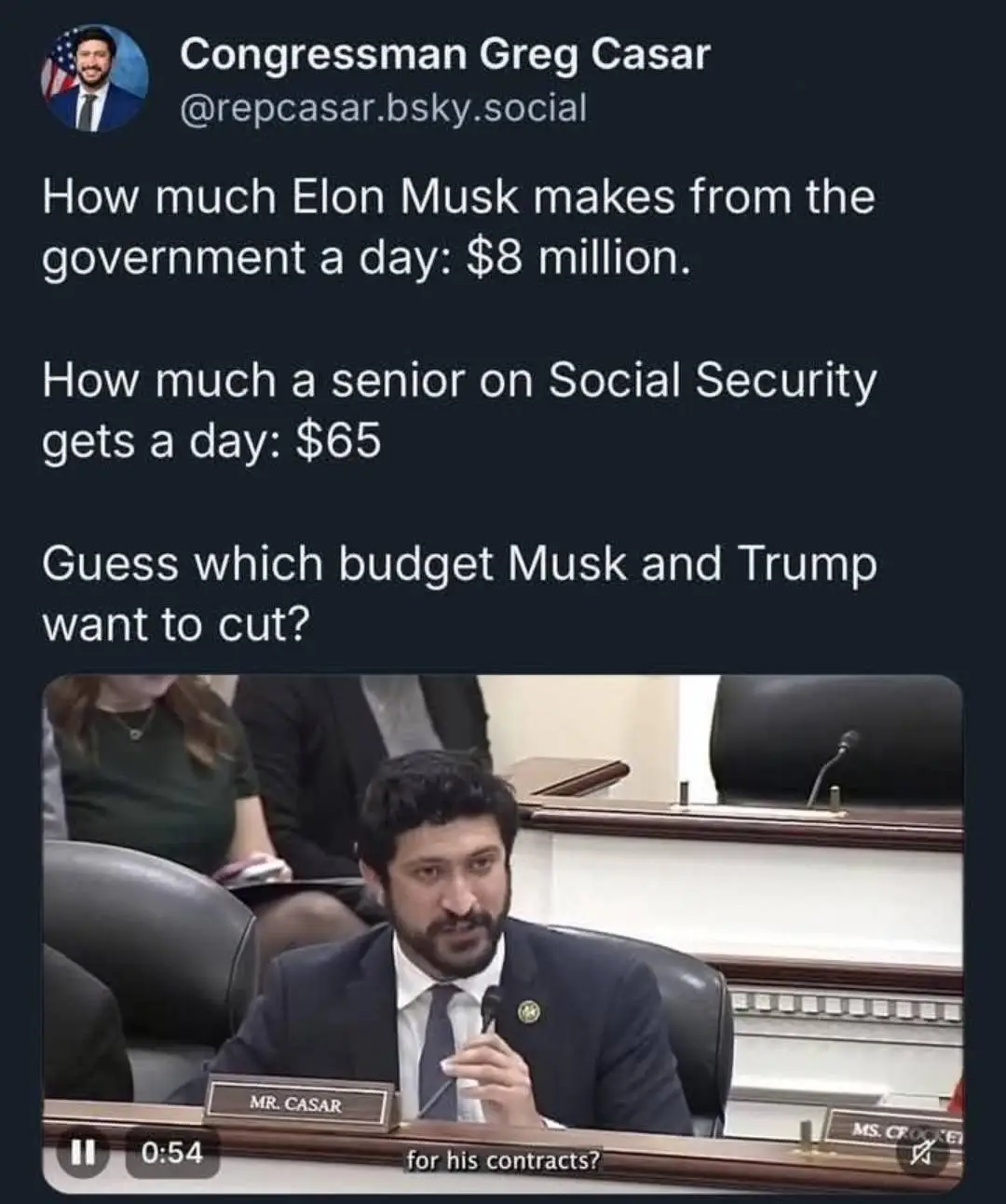Select the Social Security $65 paragraph

pos(458,410)
